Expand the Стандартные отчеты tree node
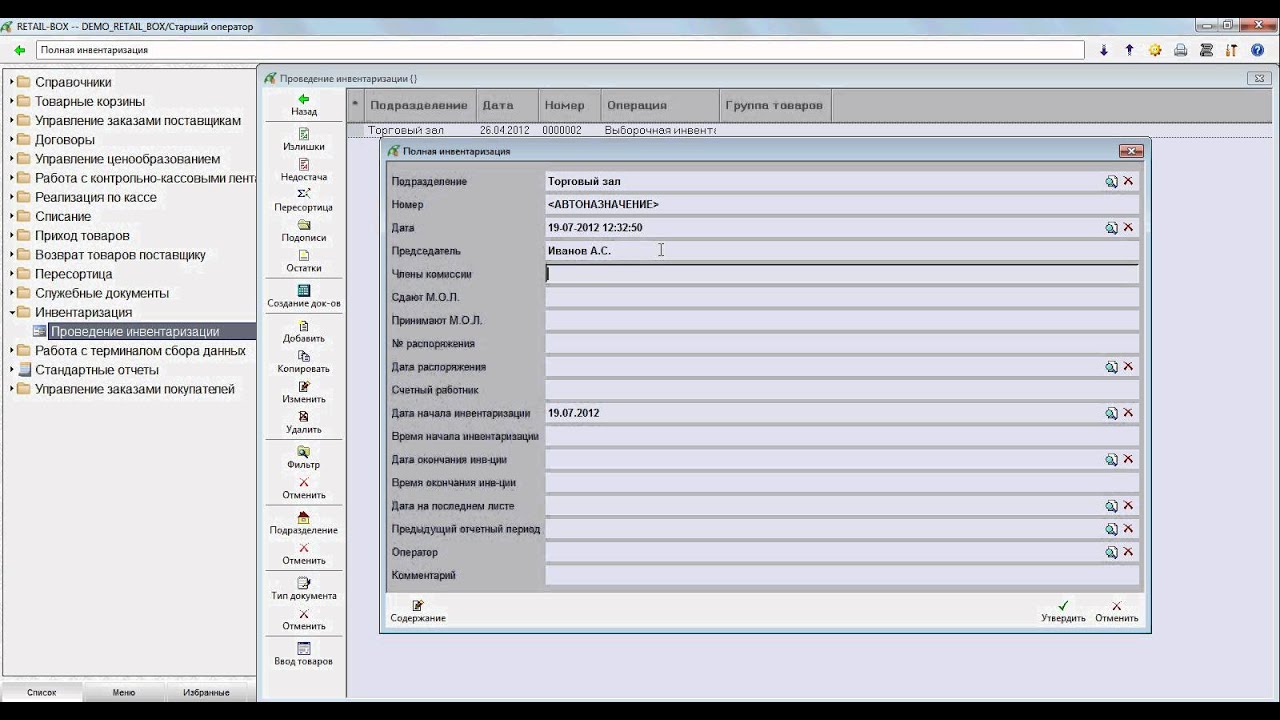1280x720 pixels. pos(11,370)
